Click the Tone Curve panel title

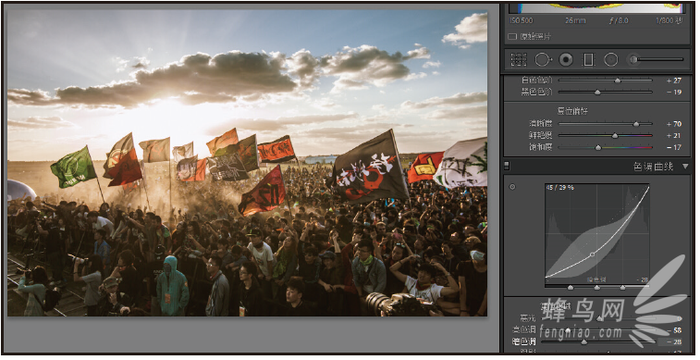coord(653,167)
